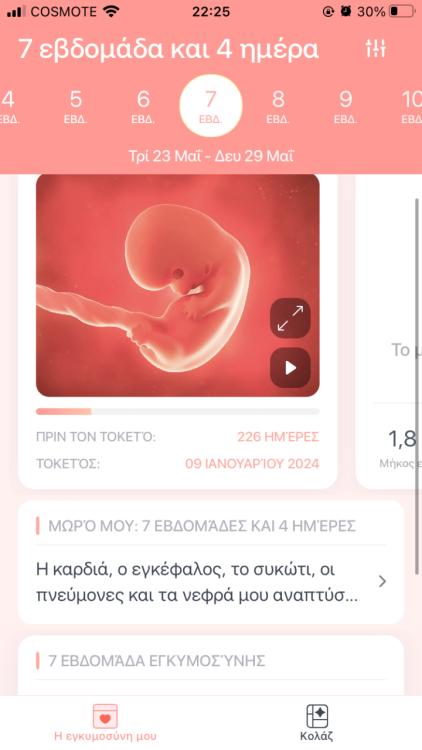Open the baby size card on right

[389, 331]
